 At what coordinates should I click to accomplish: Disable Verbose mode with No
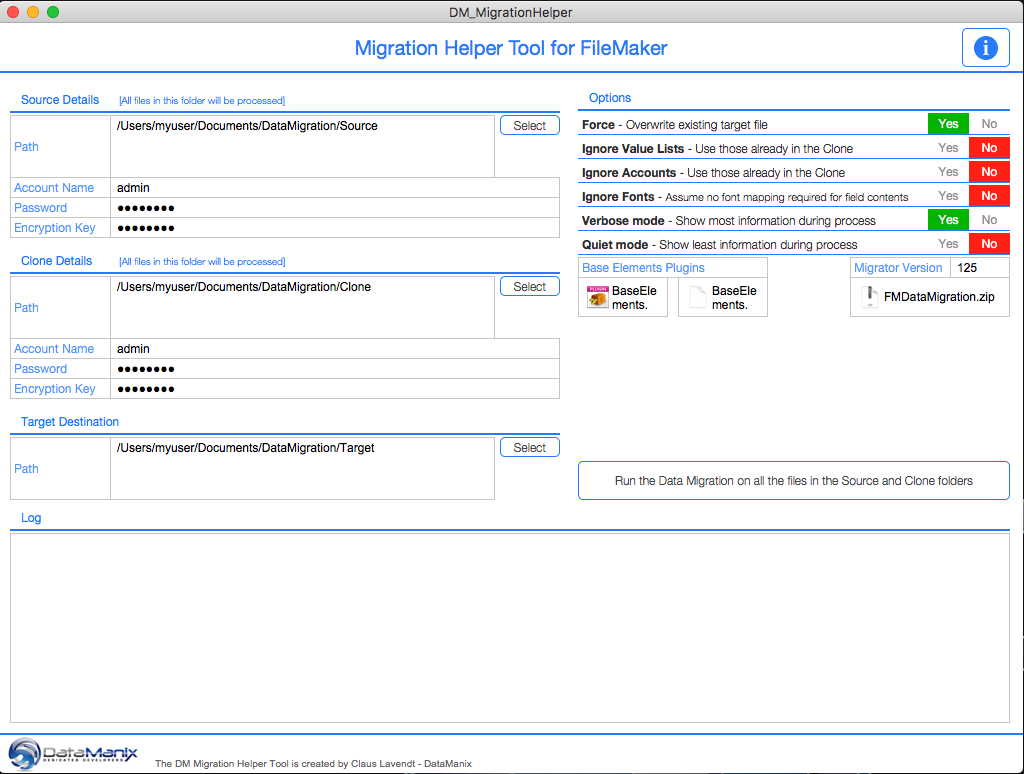(989, 220)
